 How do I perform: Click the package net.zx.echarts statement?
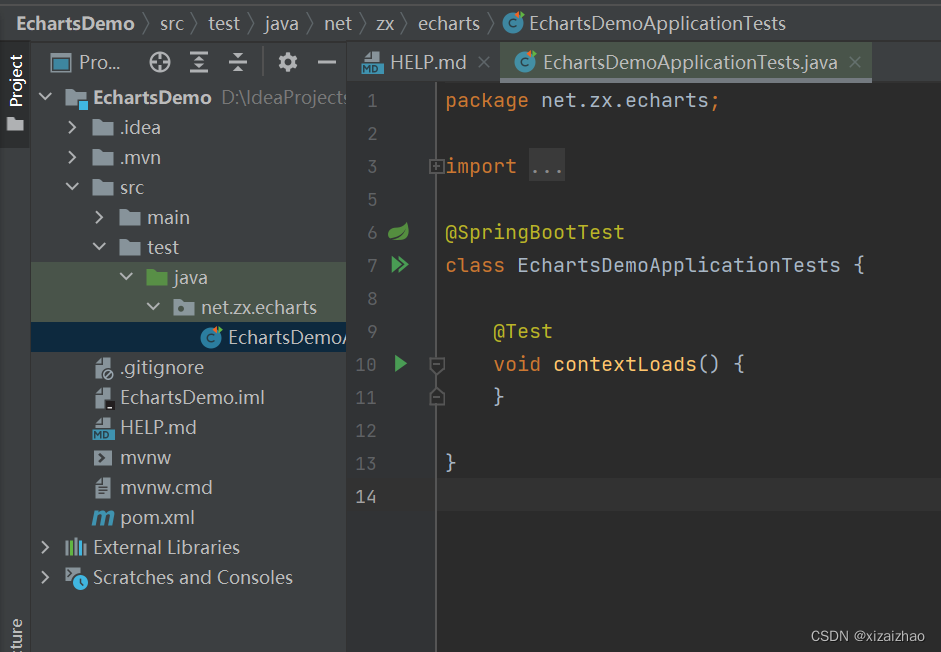[582, 100]
